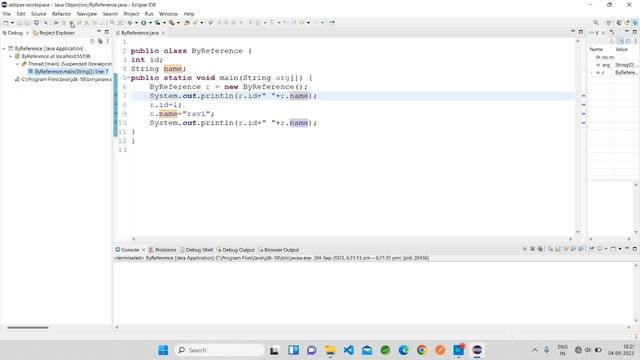Click the New file toolbar icon

(5, 23)
